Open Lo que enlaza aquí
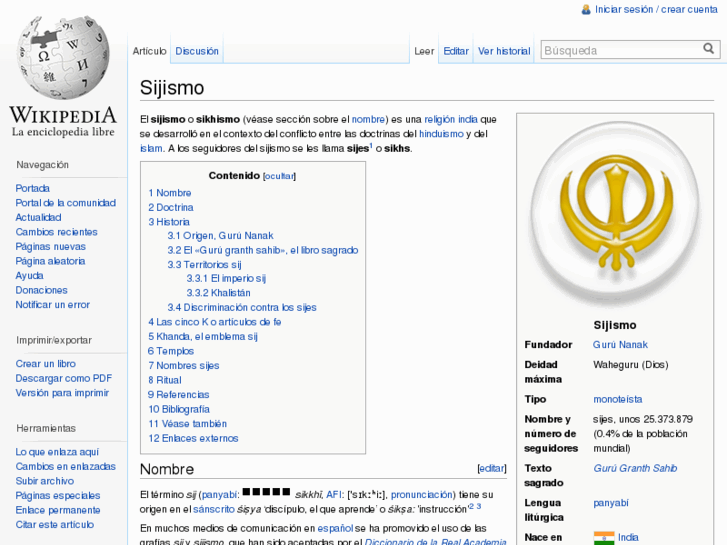Viewport: 727px width, 545px height. (57, 452)
